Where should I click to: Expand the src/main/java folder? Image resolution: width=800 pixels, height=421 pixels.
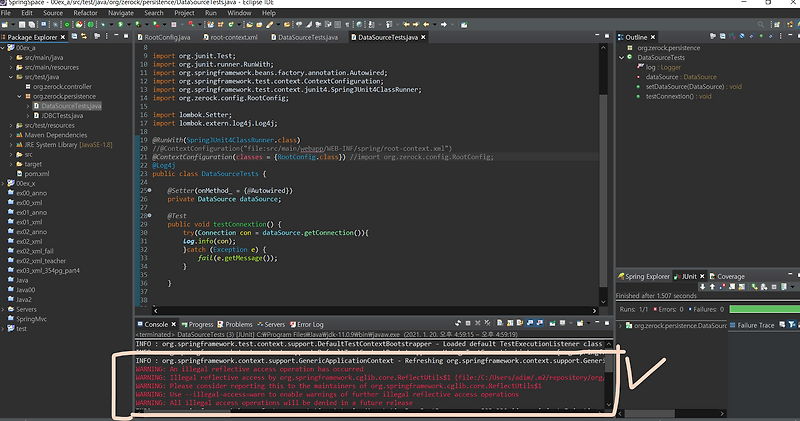coord(9,57)
